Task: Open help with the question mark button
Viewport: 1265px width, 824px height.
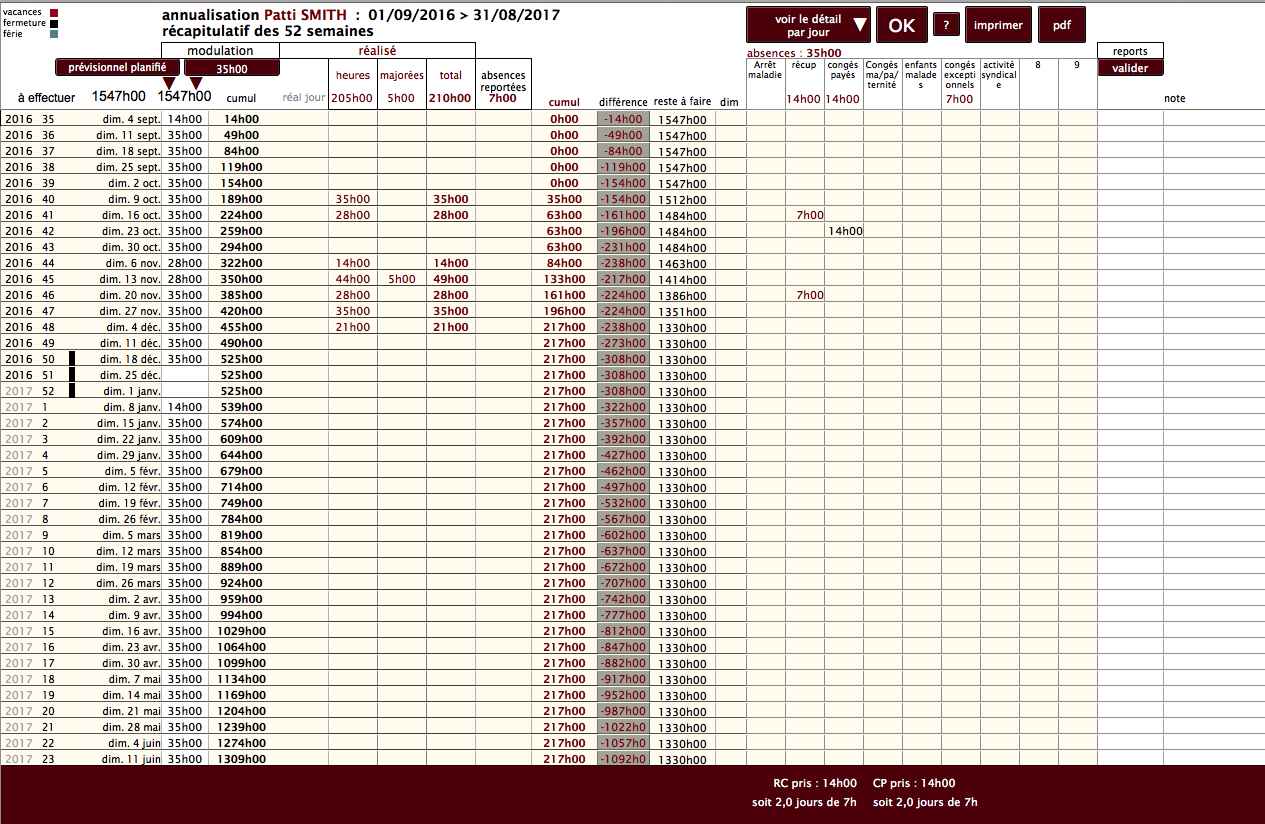Action: point(946,26)
